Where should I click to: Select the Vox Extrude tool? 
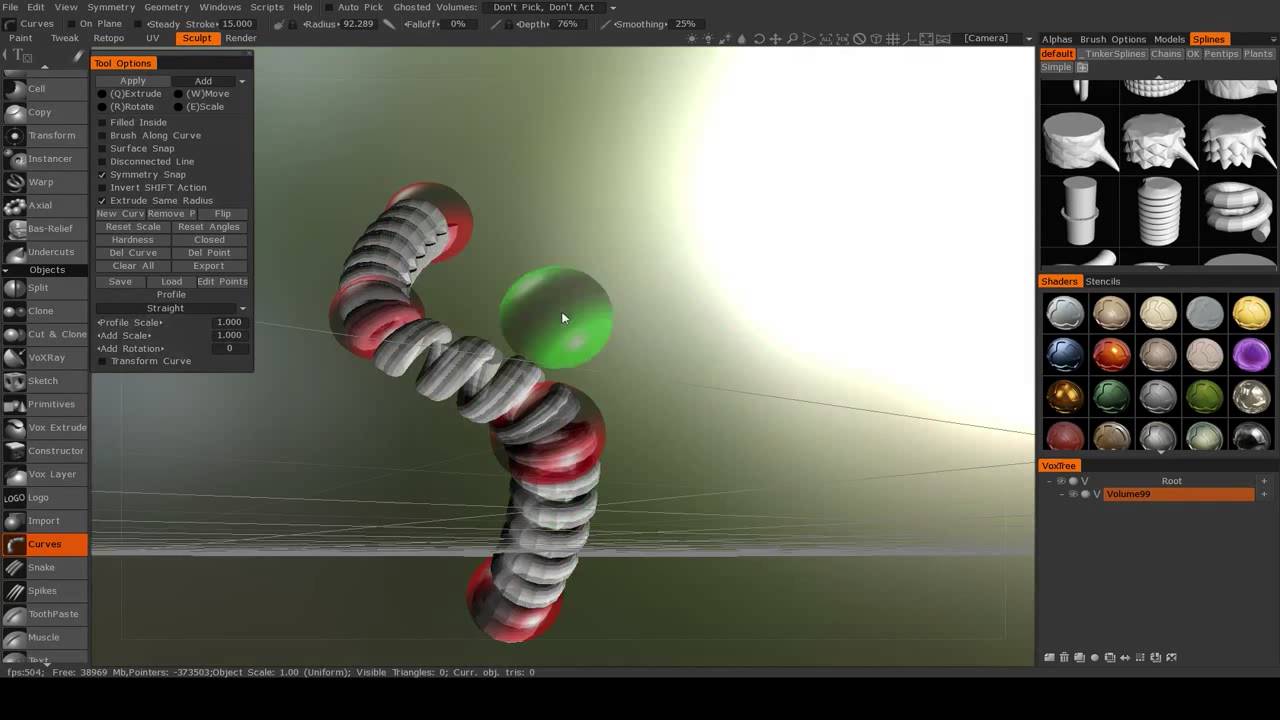[x=44, y=427]
